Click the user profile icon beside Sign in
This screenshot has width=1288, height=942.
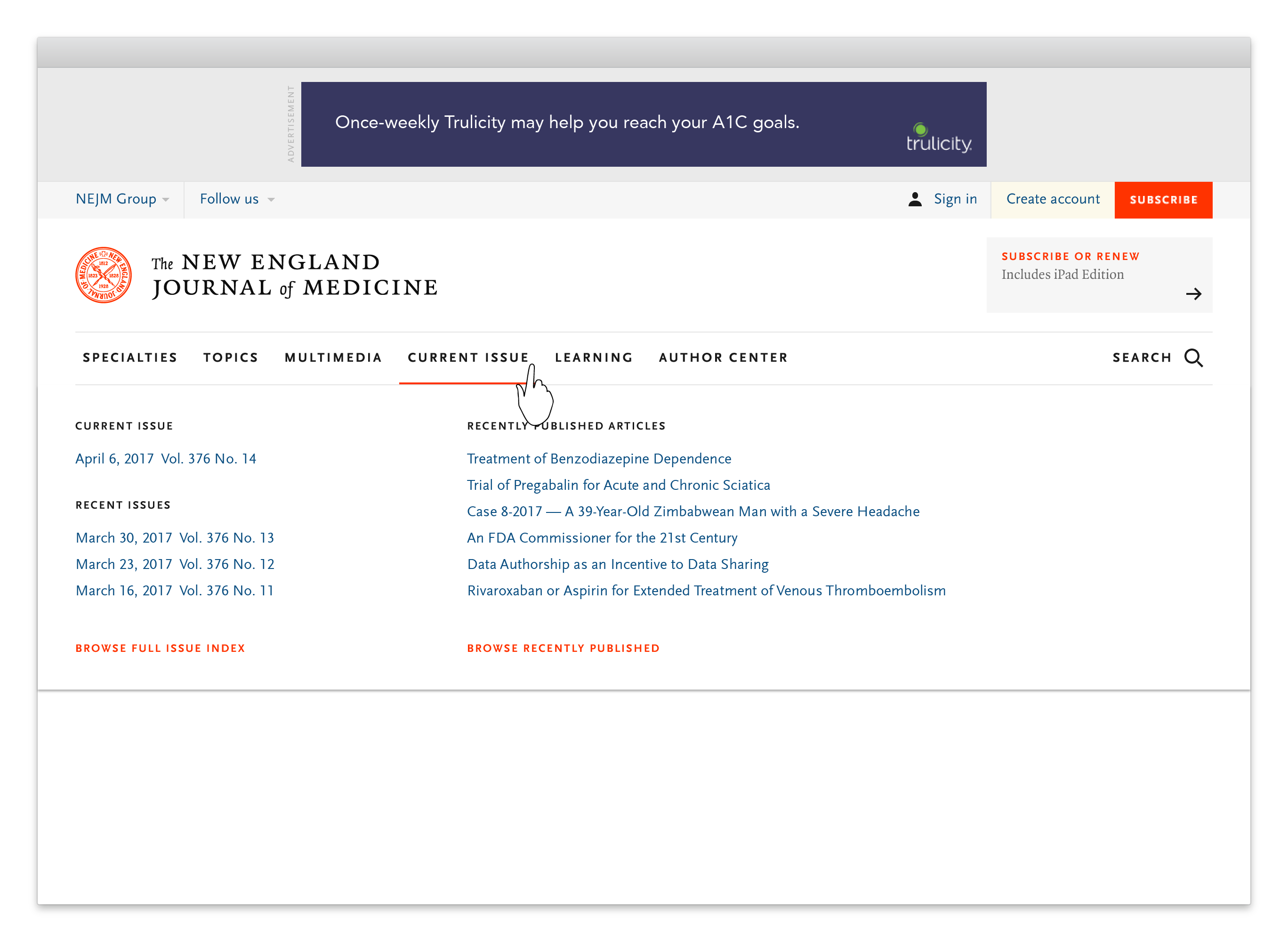point(915,199)
